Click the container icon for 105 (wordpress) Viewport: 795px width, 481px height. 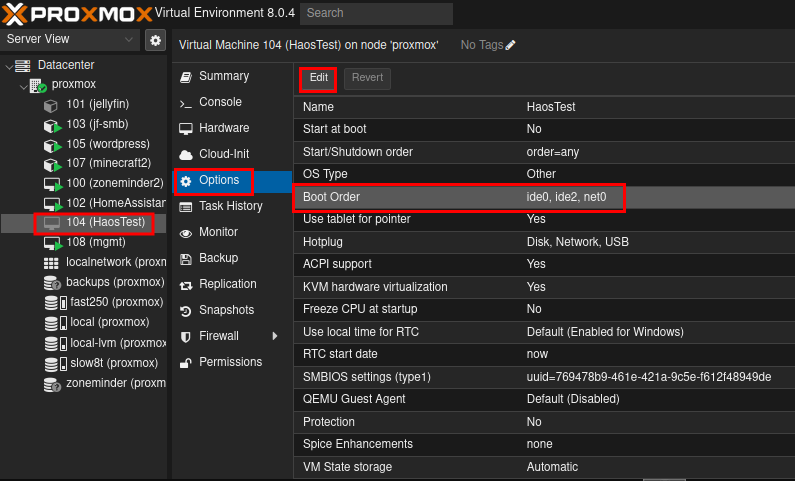[52, 145]
